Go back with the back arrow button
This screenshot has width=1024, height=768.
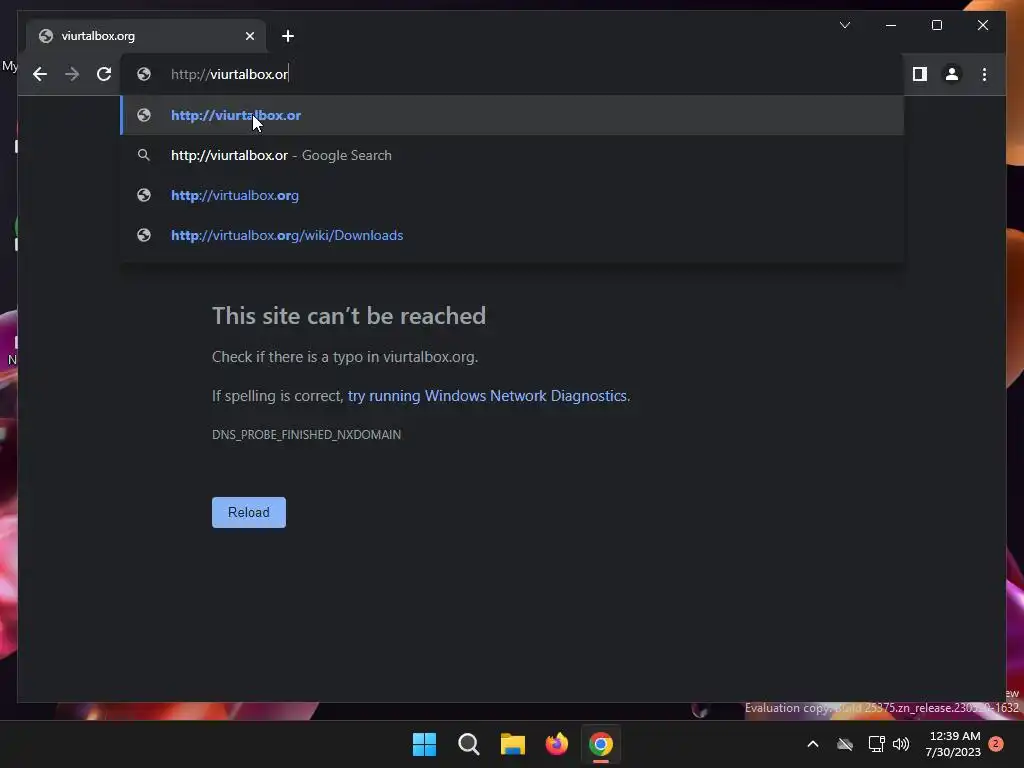[40, 74]
